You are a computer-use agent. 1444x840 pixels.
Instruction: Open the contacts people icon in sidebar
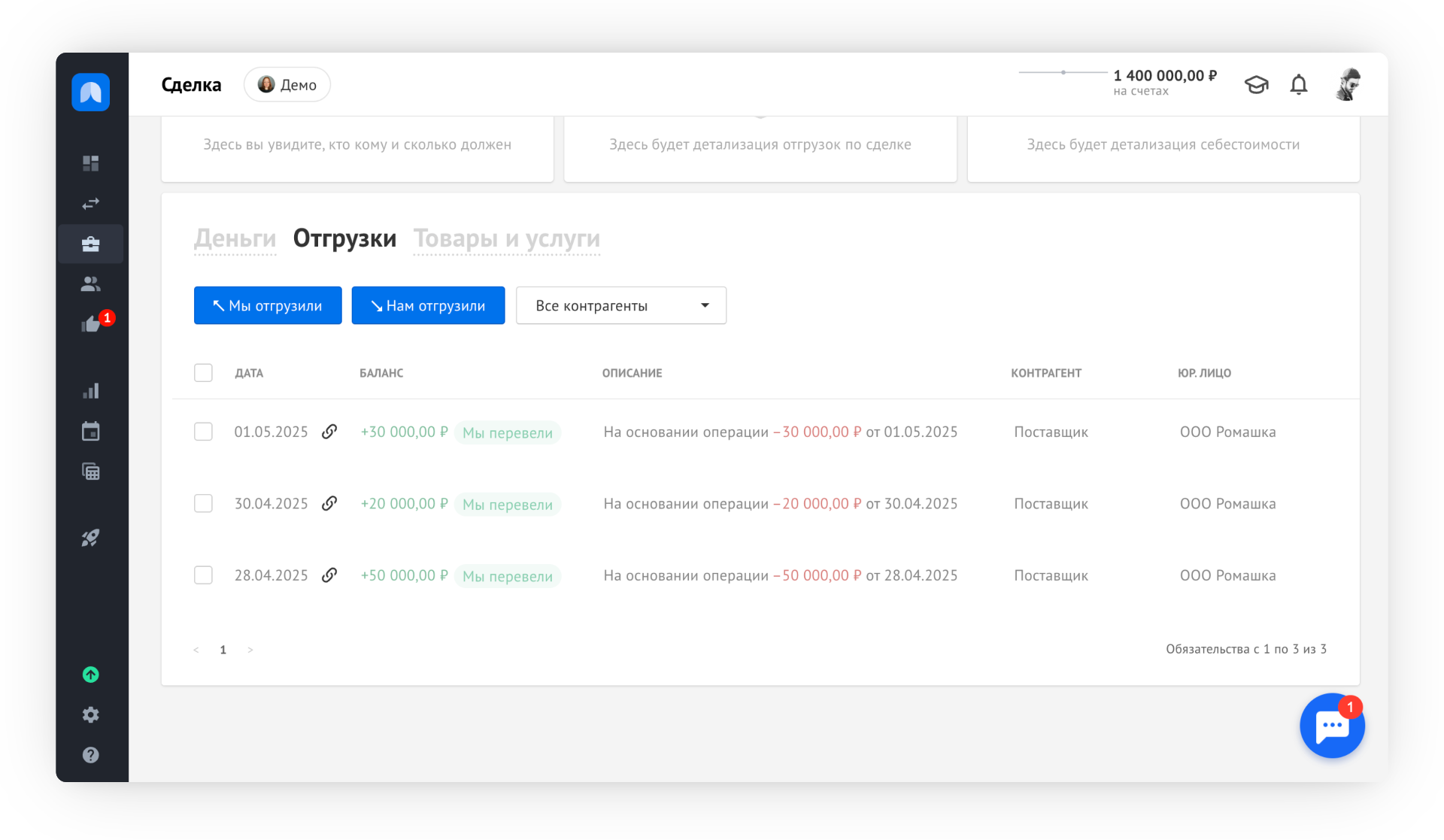(91, 284)
